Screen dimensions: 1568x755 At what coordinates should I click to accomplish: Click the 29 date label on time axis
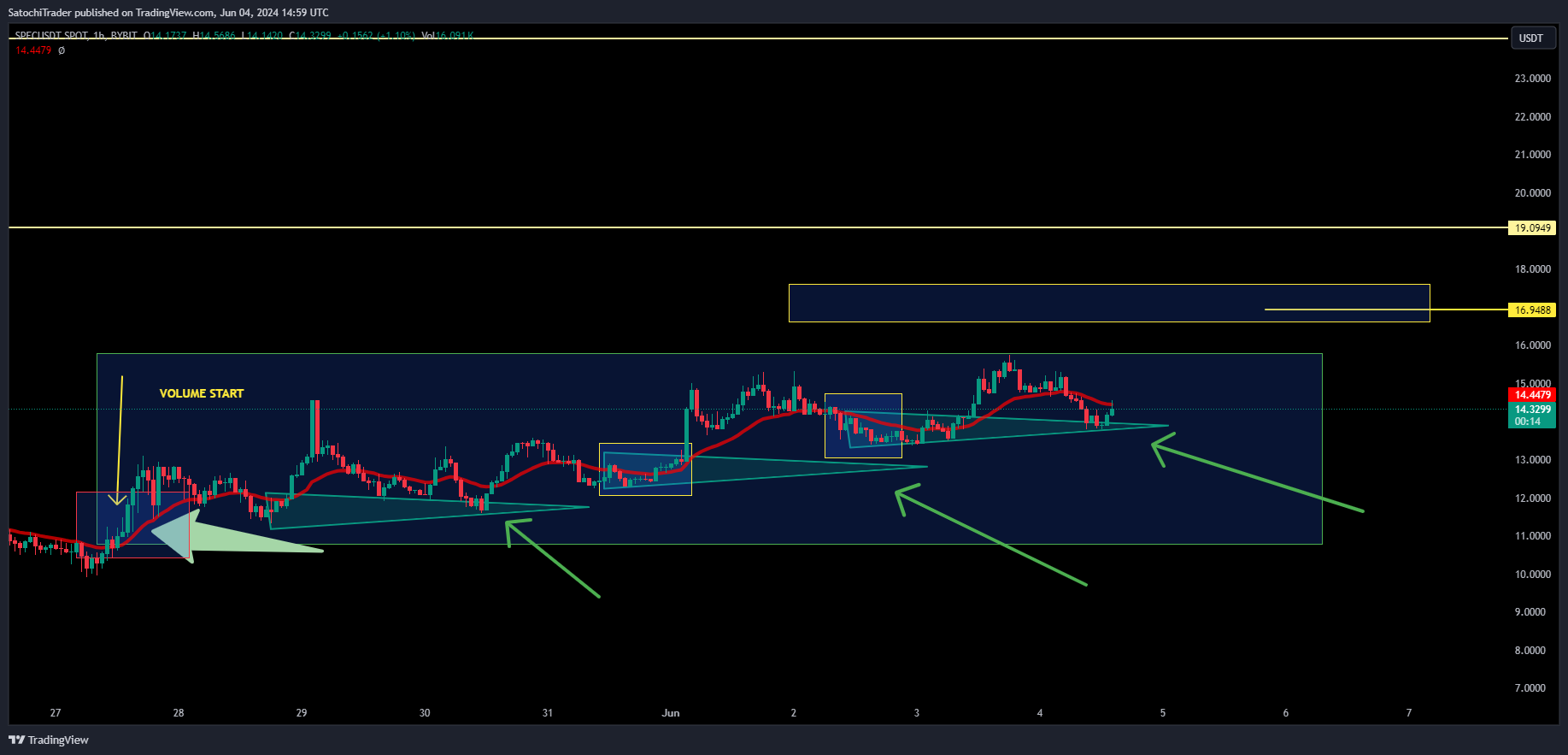302,712
